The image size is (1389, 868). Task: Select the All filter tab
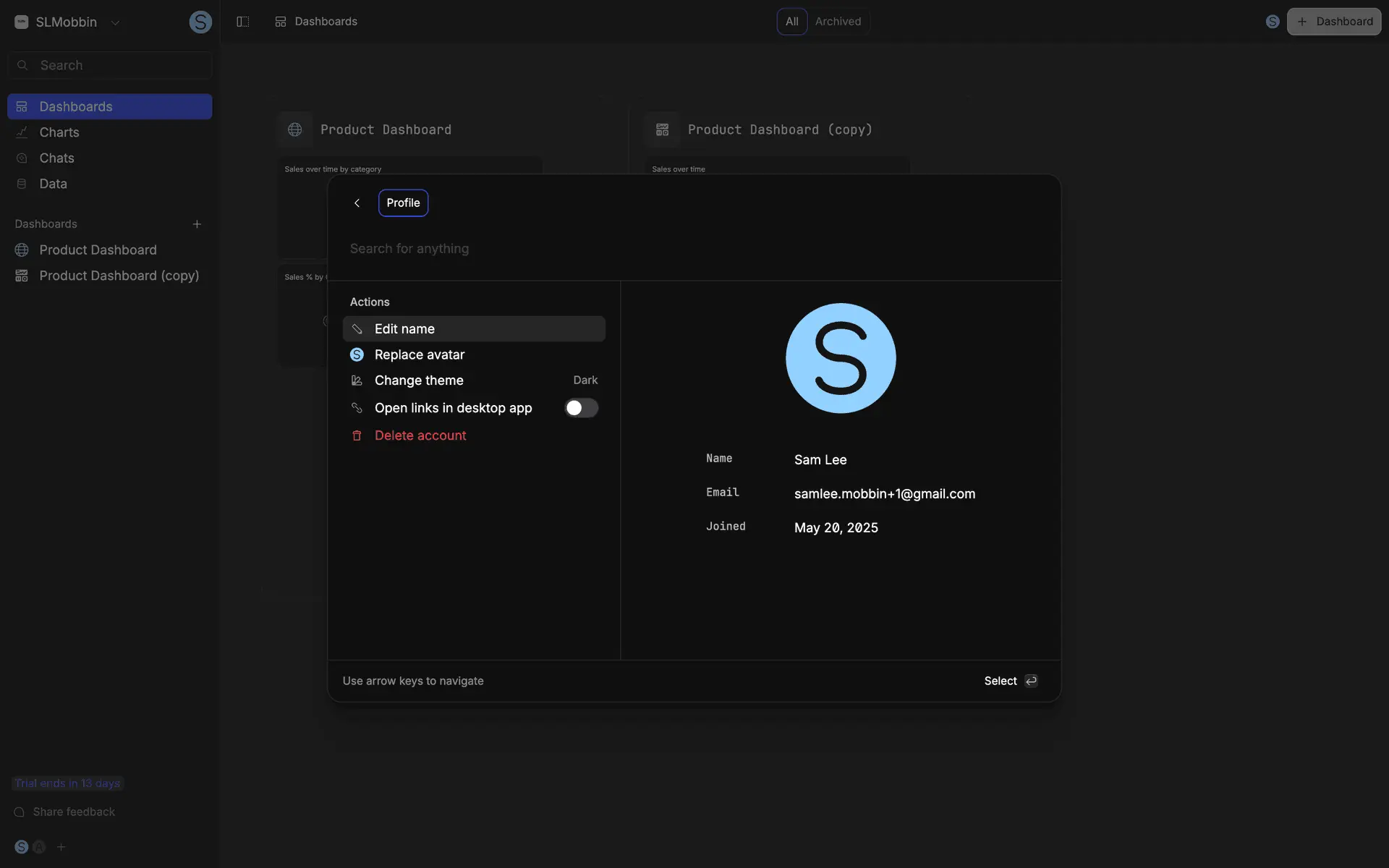tap(791, 22)
